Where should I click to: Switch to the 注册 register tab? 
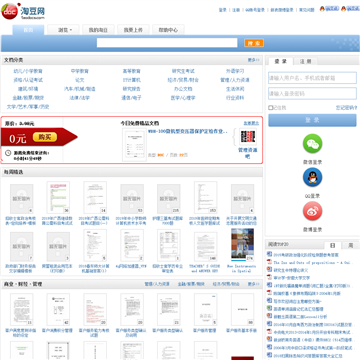coord(305,61)
